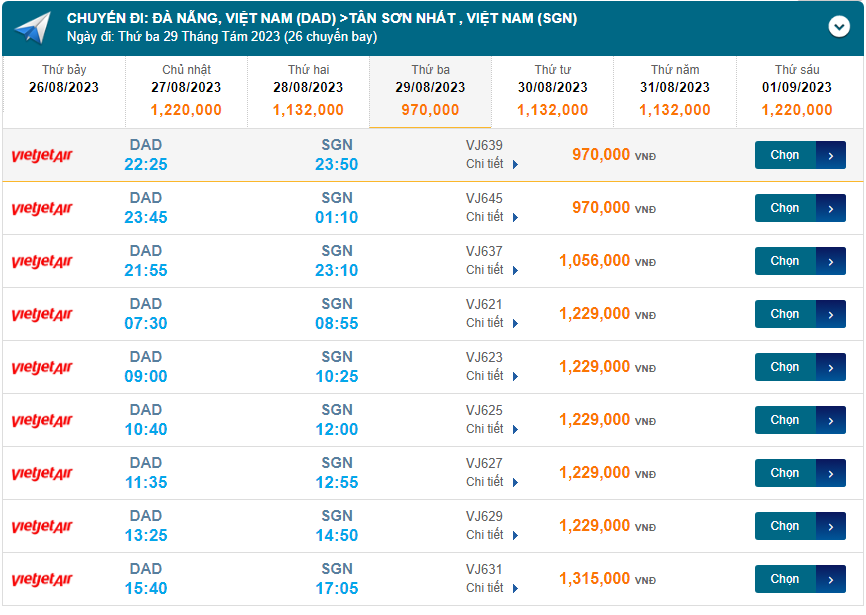
Task: Expand Chi tiết details for flight VJ639
Action: (x=491, y=164)
